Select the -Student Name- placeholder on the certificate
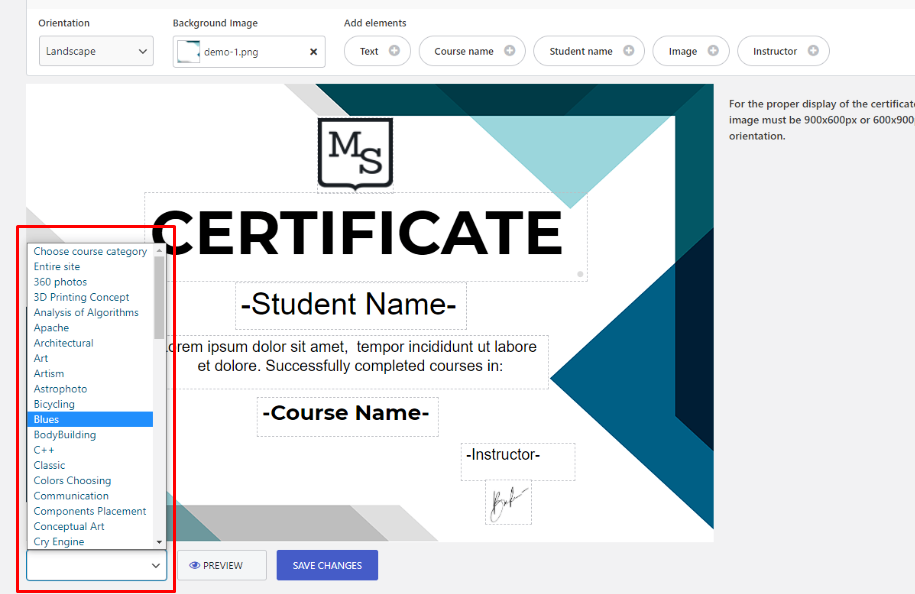 [x=351, y=306]
